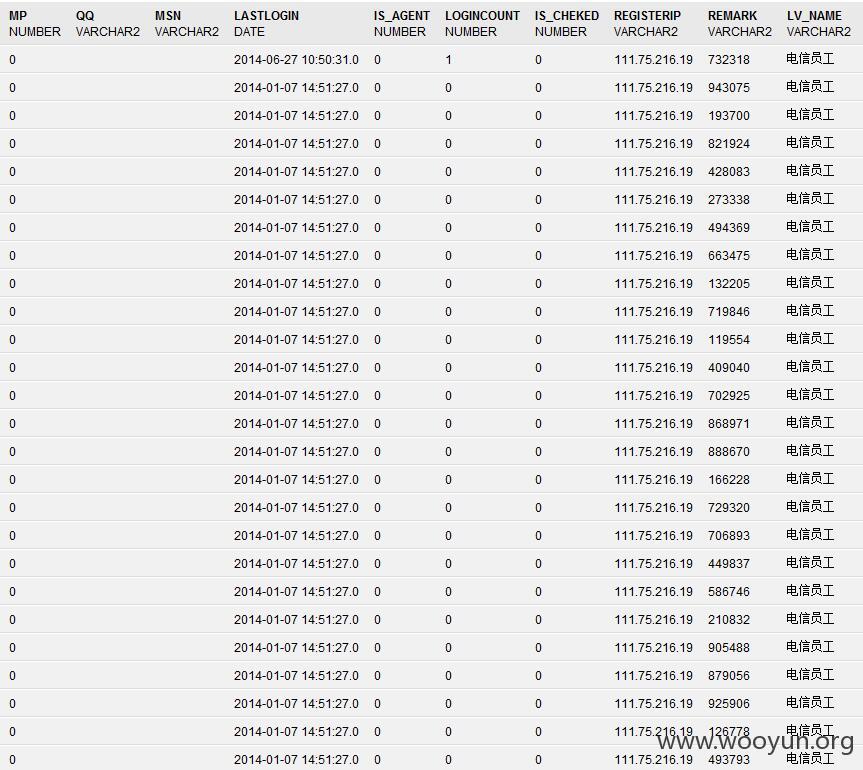Screen dimensions: 863x770
Task: Click the LASTLOGIN DATE column header
Action: (x=266, y=24)
